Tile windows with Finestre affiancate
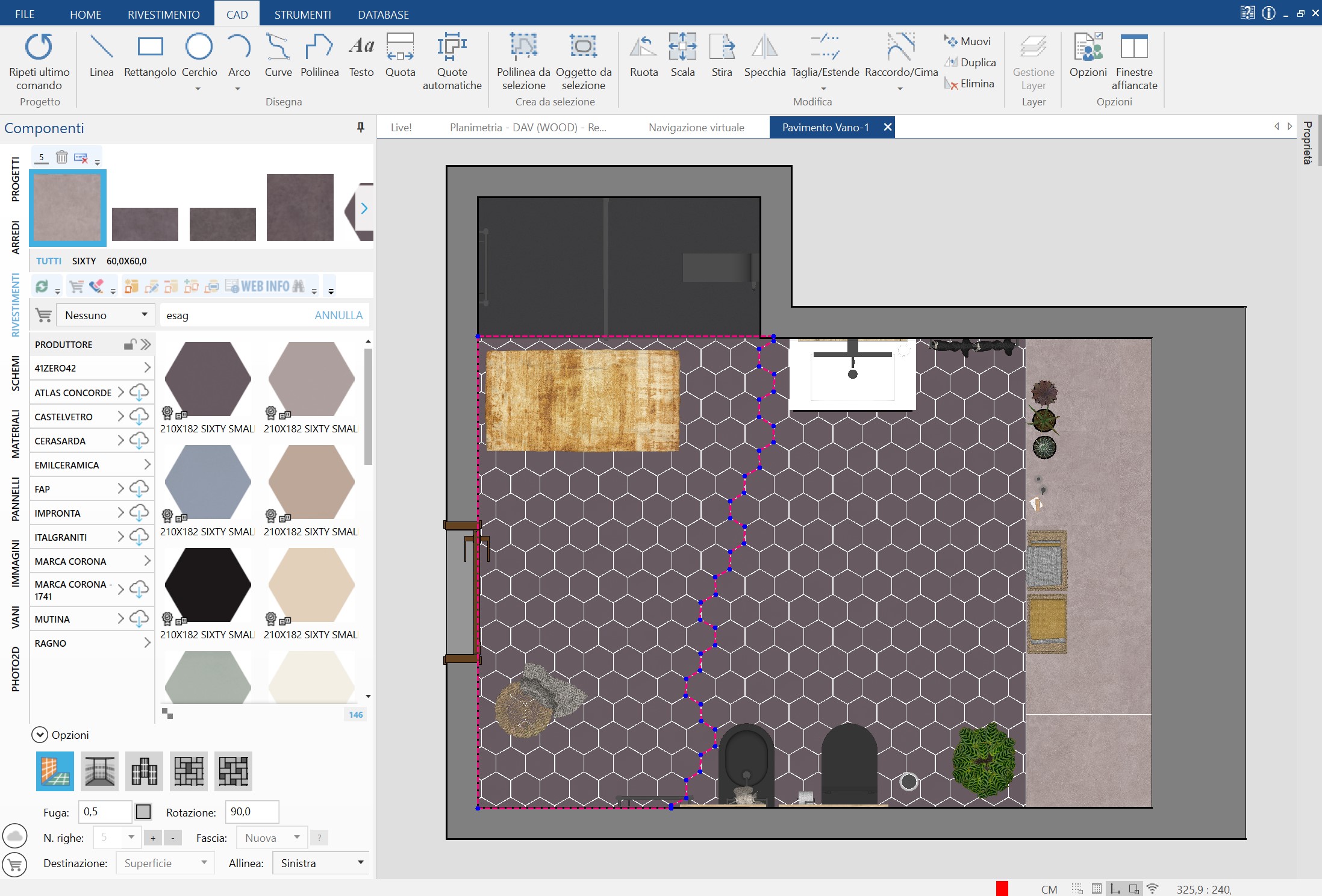The image size is (1322, 896). pyautogui.click(x=1134, y=62)
